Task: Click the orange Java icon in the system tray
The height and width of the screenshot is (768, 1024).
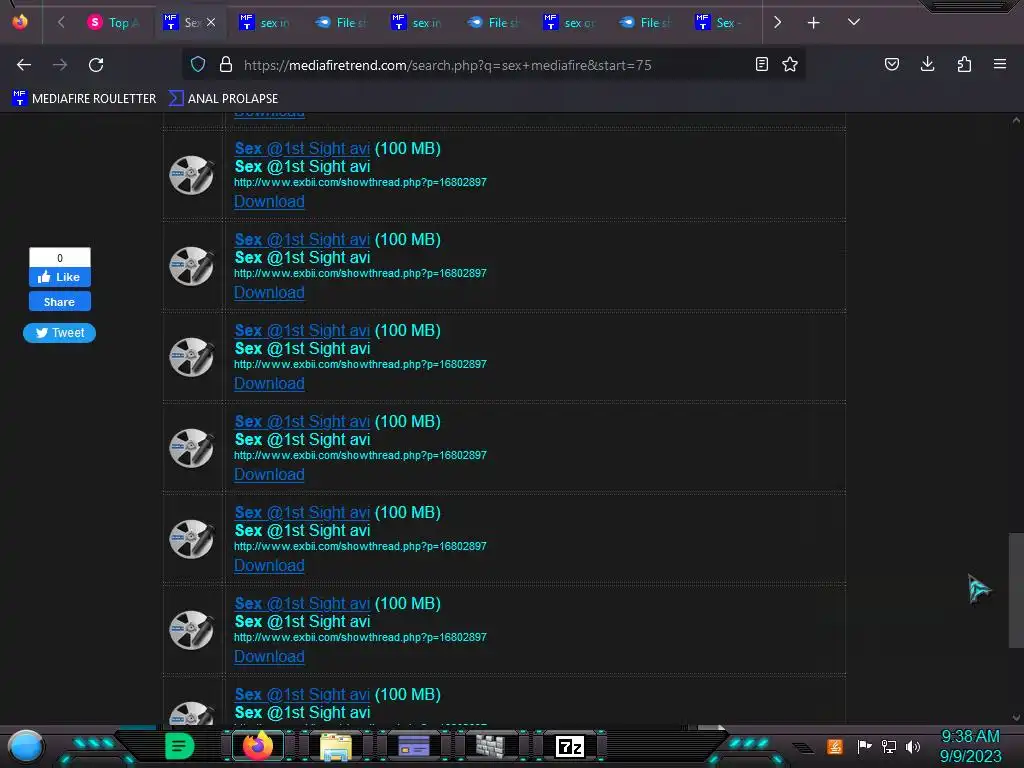Action: pyautogui.click(x=835, y=746)
